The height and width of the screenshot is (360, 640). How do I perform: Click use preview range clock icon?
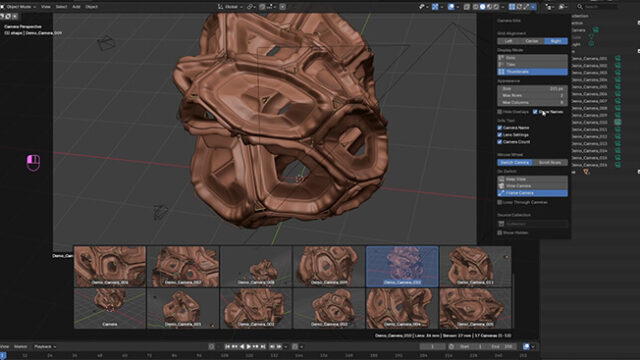click(451, 347)
